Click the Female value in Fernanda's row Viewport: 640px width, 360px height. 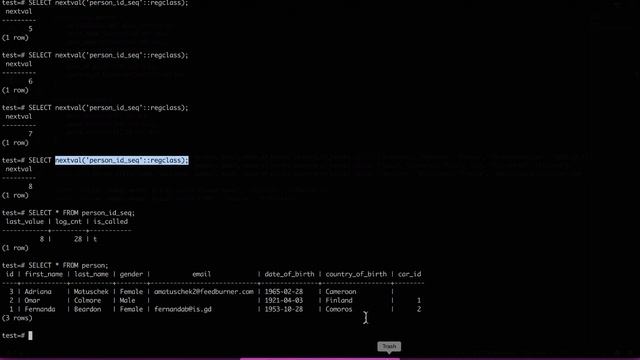tap(131, 309)
